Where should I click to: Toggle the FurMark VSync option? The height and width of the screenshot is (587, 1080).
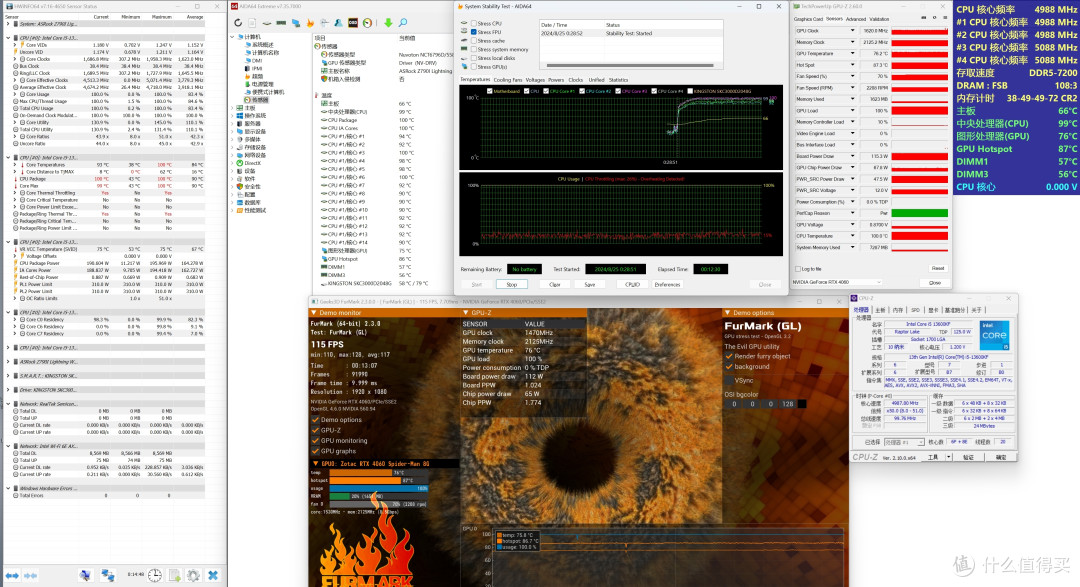(x=738, y=380)
